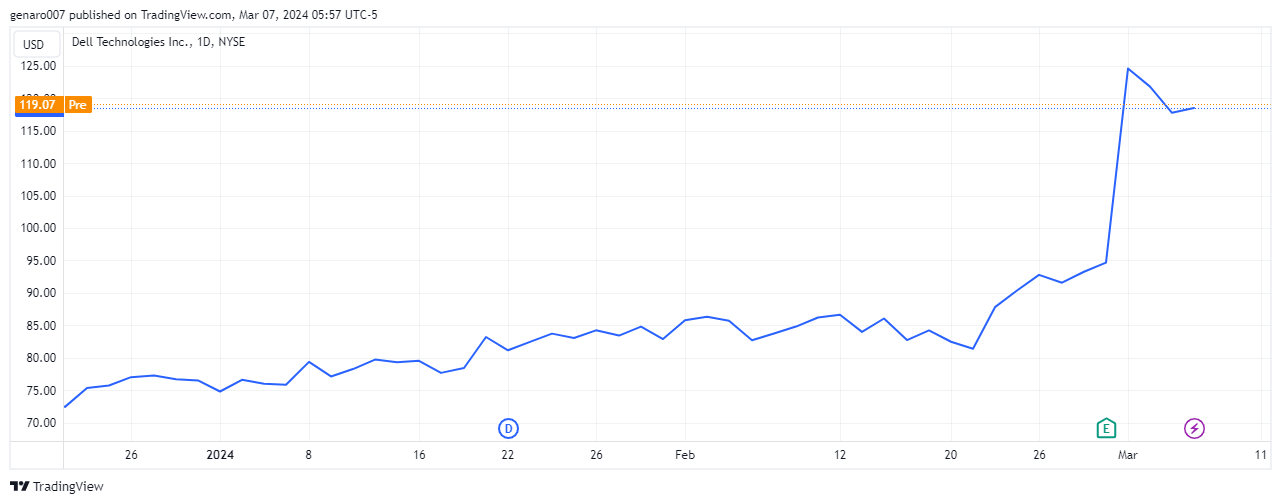
Task: Click the 119.07 price label
Action: pyautogui.click(x=37, y=104)
